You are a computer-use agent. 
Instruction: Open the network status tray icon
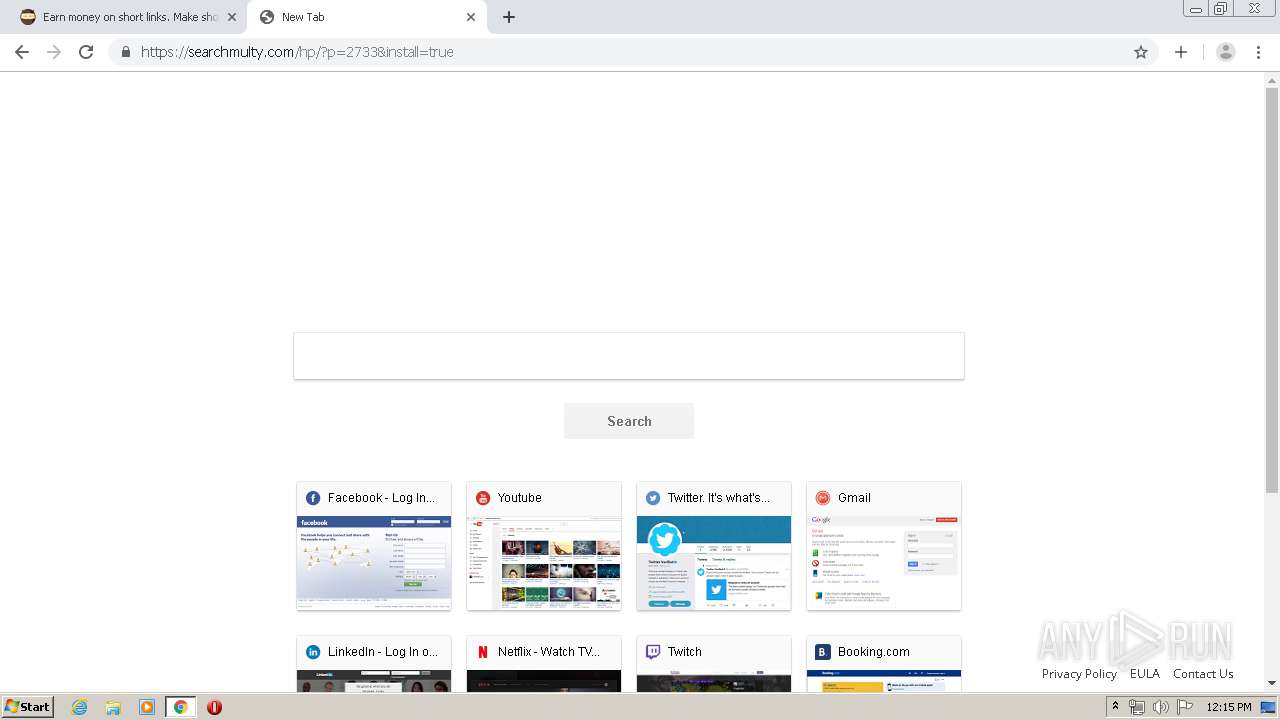click(x=1137, y=707)
